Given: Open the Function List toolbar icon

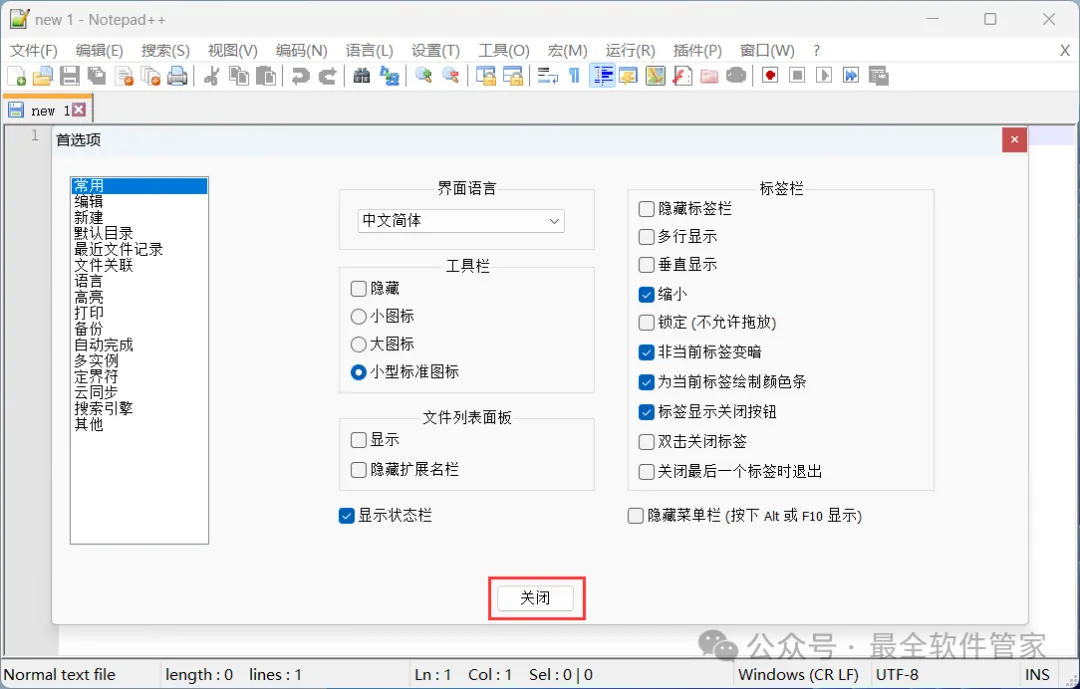Looking at the screenshot, I should pyautogui.click(x=682, y=76).
